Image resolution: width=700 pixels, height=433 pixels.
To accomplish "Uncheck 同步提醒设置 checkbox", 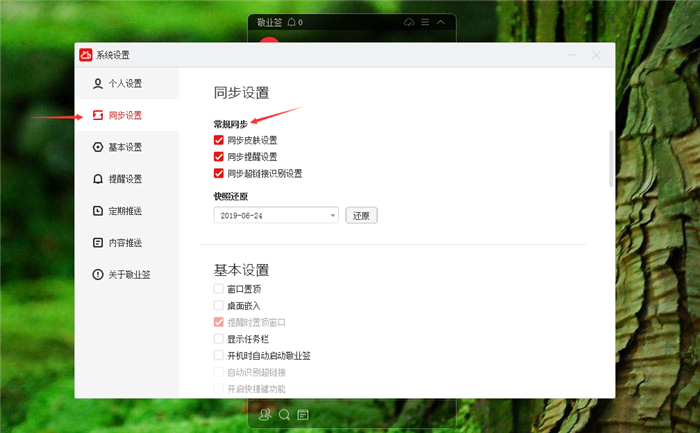I will 218,157.
